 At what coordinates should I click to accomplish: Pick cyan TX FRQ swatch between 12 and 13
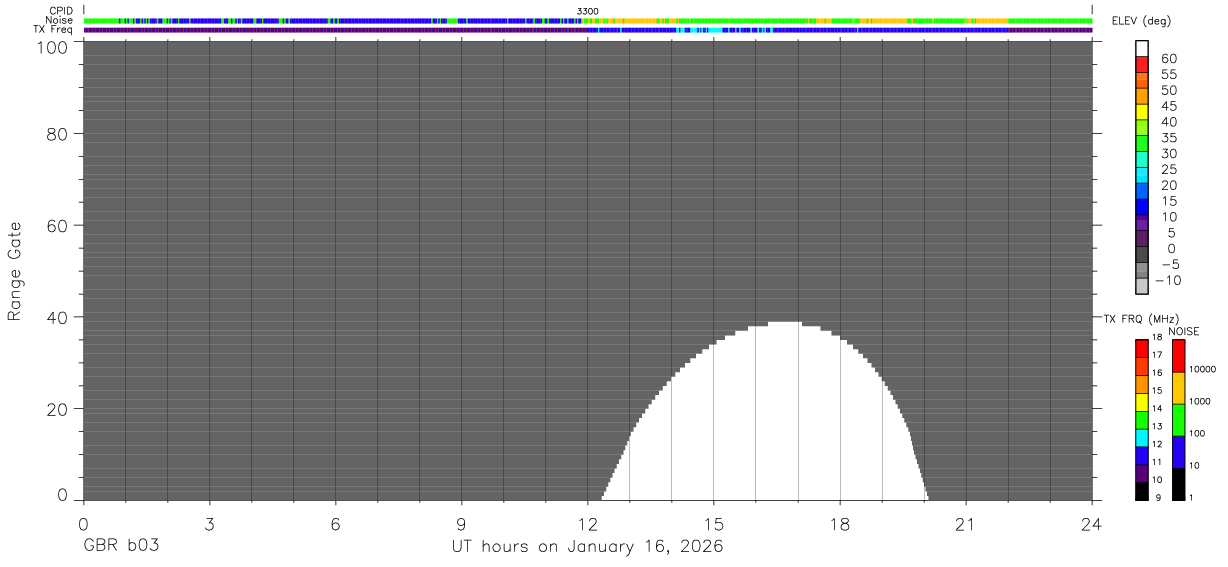pyautogui.click(x=1142, y=437)
